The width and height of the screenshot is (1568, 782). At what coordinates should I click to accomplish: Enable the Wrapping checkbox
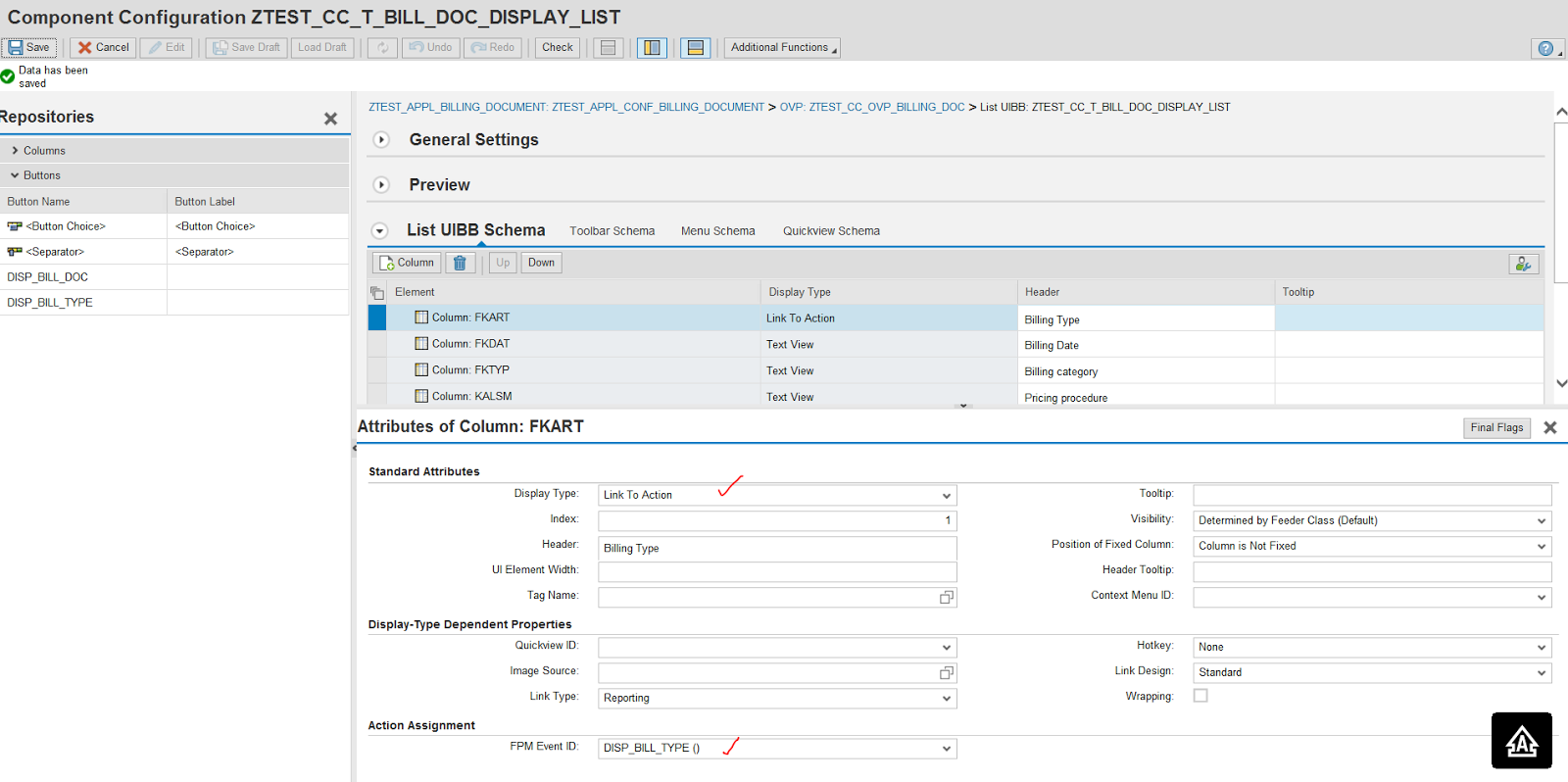[1200, 696]
